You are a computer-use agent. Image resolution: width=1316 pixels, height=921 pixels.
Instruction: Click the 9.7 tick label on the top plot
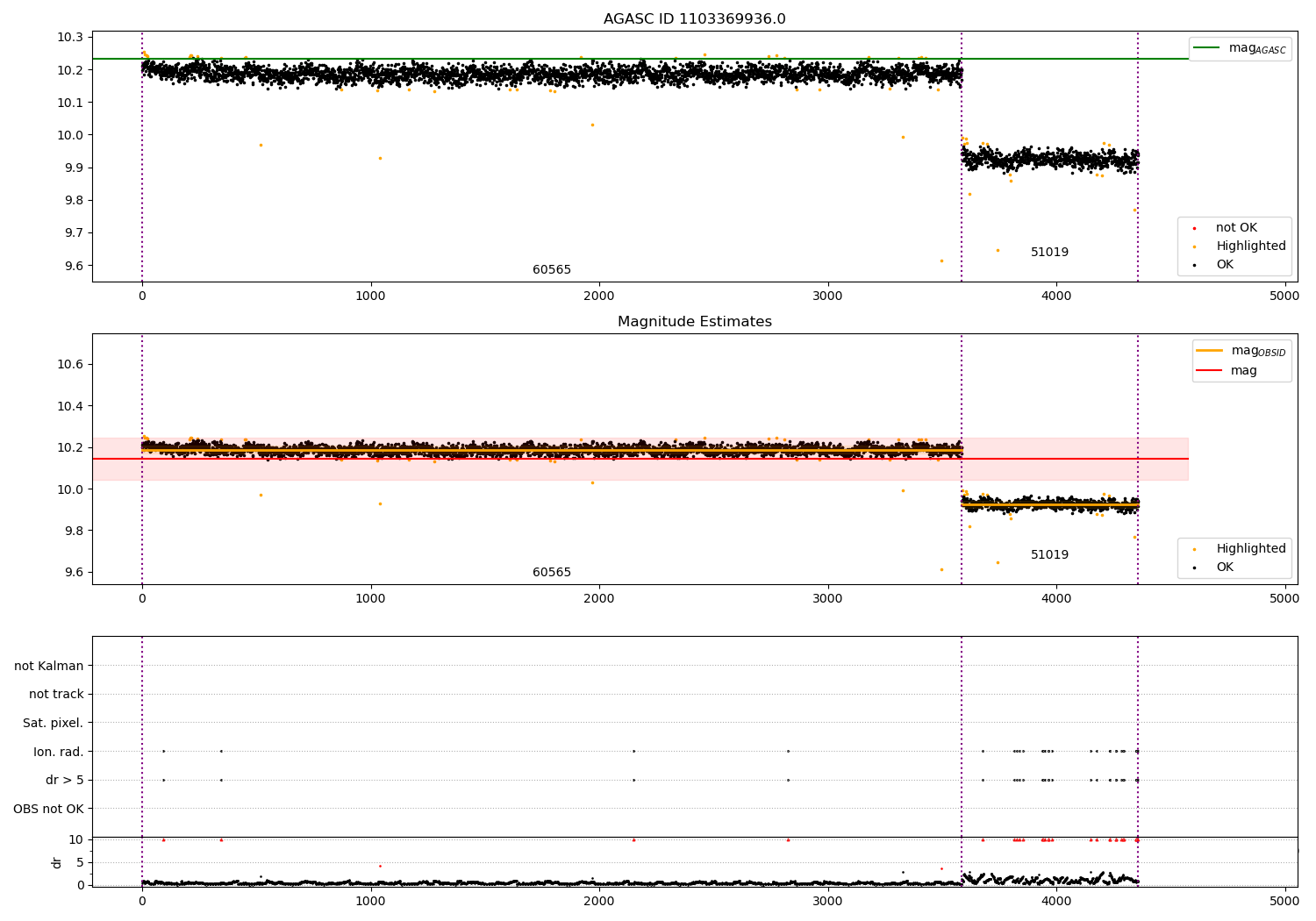[x=72, y=232]
